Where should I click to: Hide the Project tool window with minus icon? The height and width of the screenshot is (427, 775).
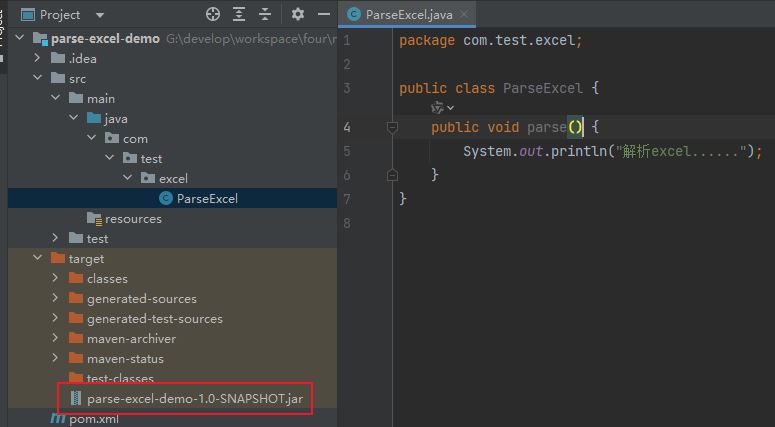(324, 14)
